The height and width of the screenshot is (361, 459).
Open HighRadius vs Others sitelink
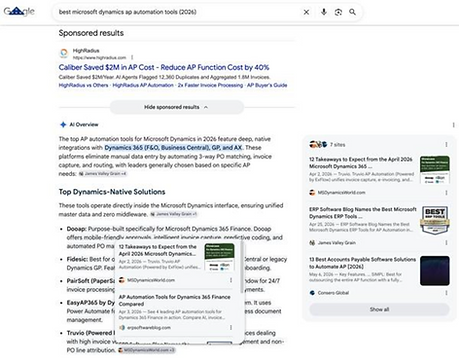pyautogui.click(x=83, y=85)
